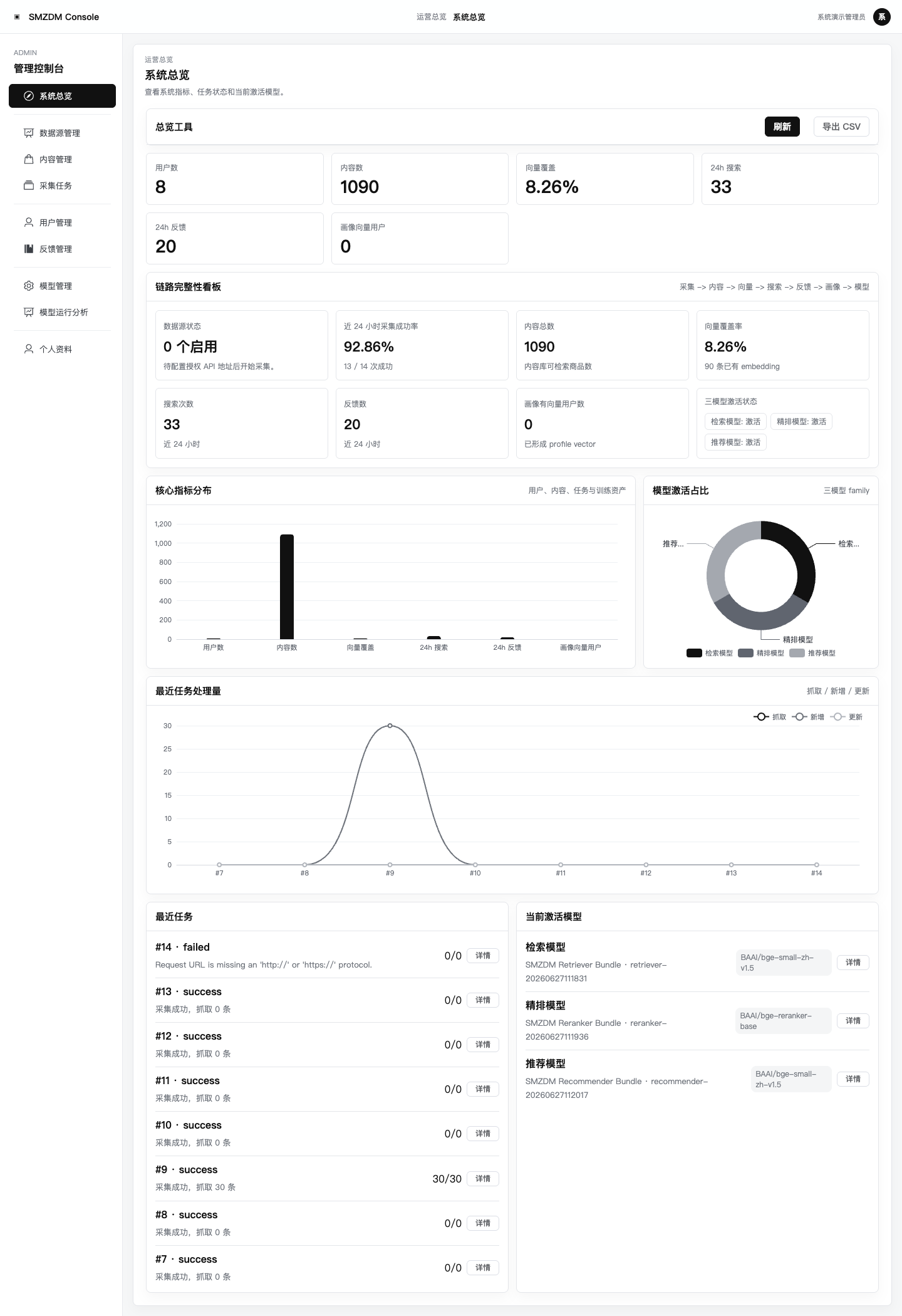Click the BAAI/bge-reranker-base tag

coord(784,1021)
